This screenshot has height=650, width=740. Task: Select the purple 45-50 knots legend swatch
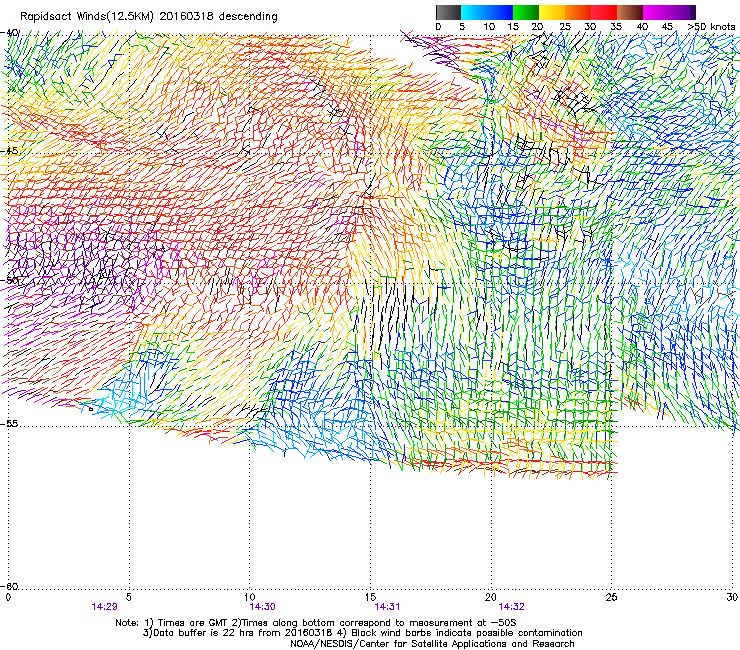click(682, 12)
